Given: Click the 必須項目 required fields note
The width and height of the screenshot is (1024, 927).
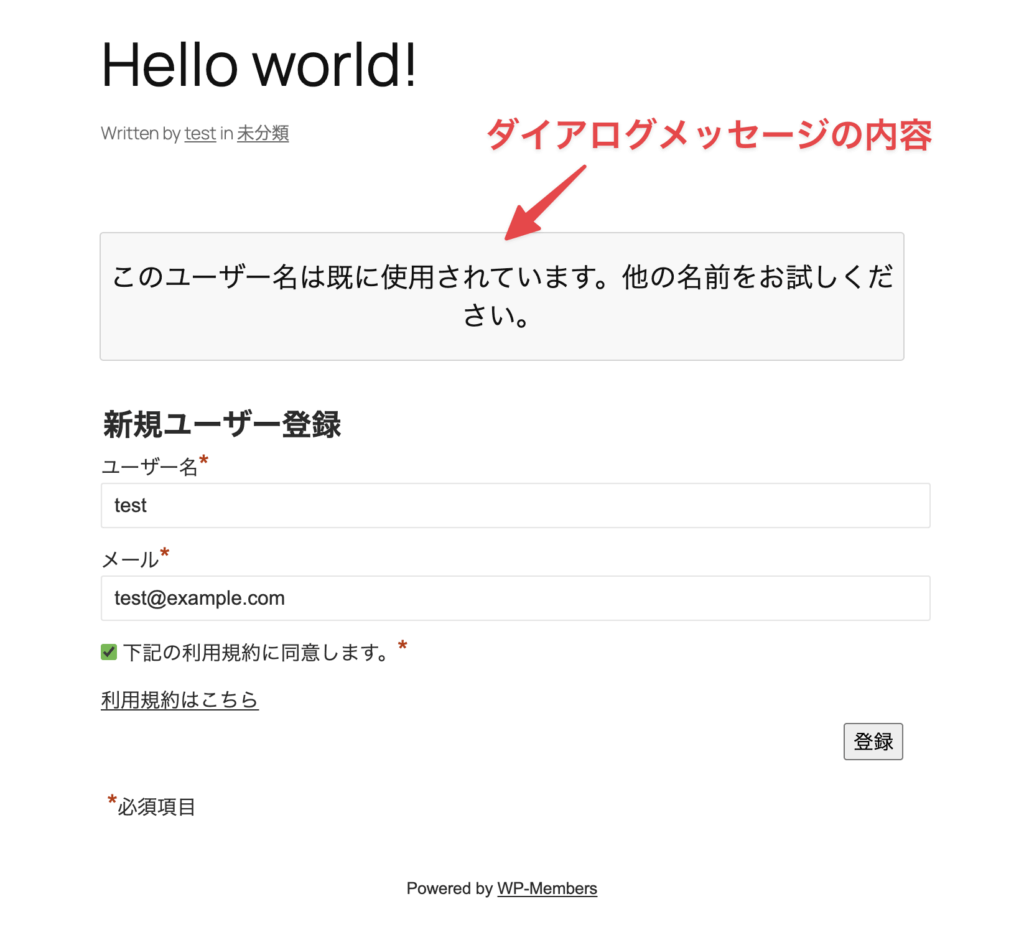Looking at the screenshot, I should tap(152, 806).
